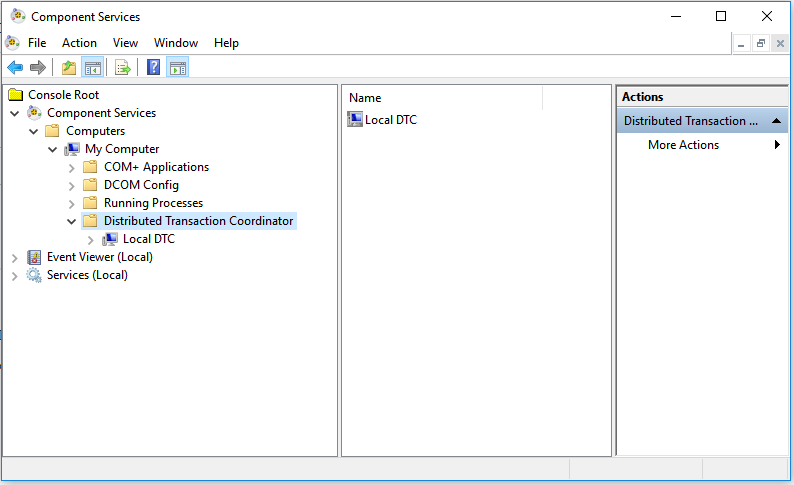Screen dimensions: 794x485
Task: Open the View menu
Action: pyautogui.click(x=125, y=43)
